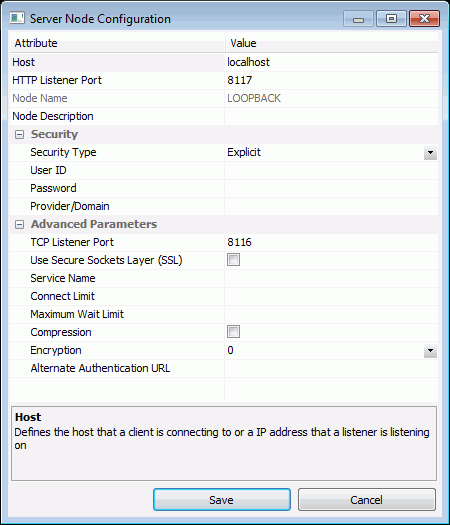Tick the Compression checkbox
The image size is (450, 525).
233,332
